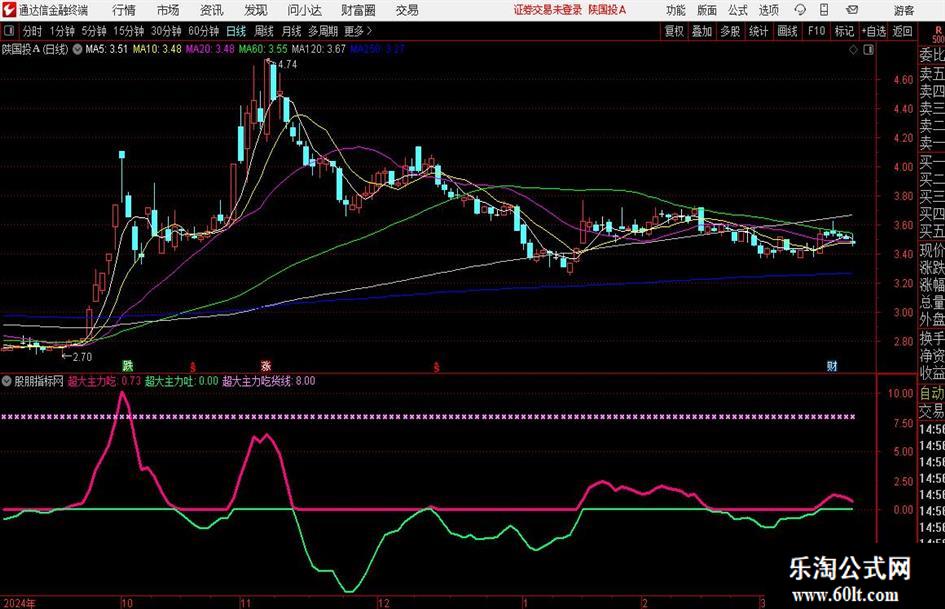Click the blue 财 marker below the chart

click(x=832, y=365)
